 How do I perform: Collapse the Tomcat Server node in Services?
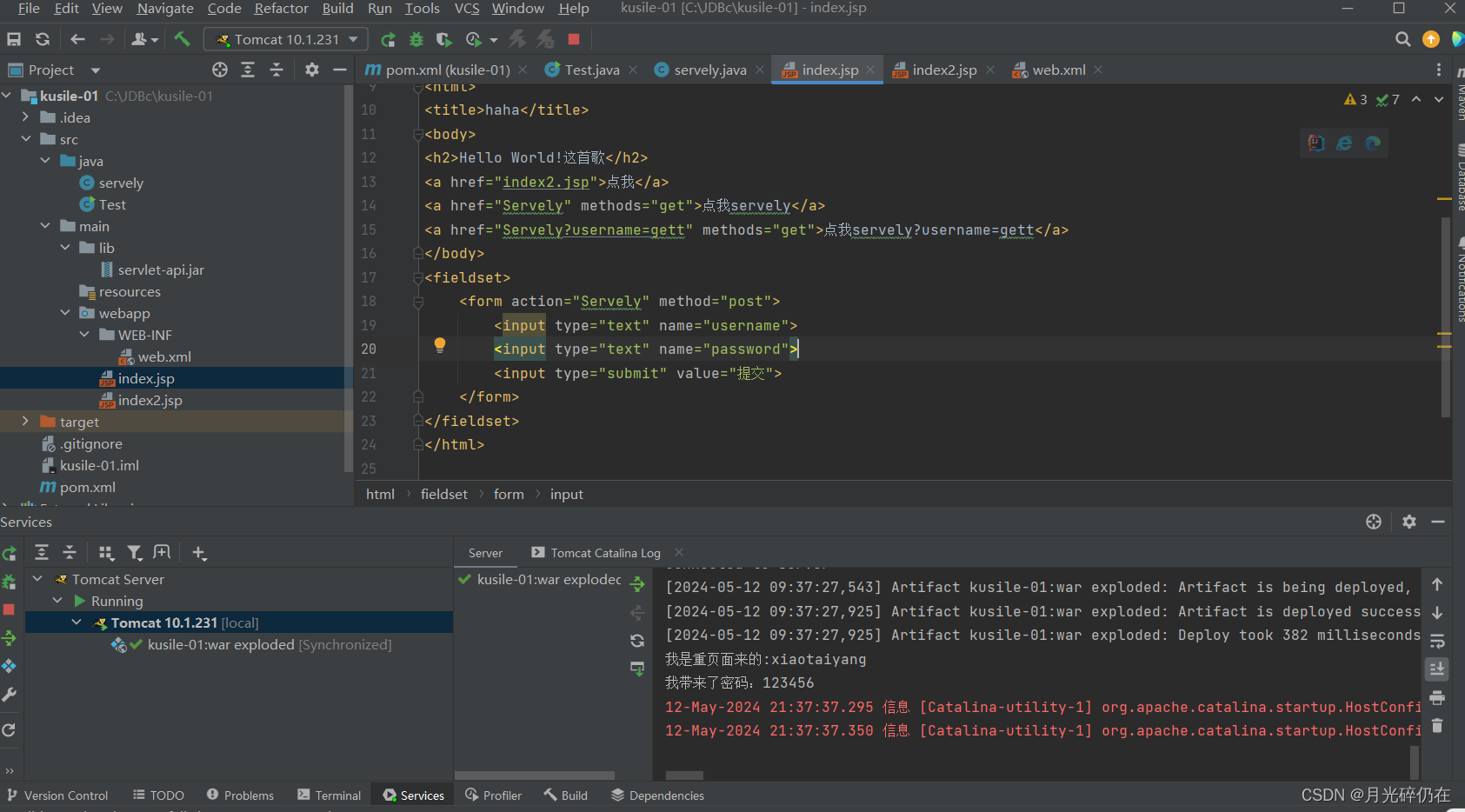37,579
